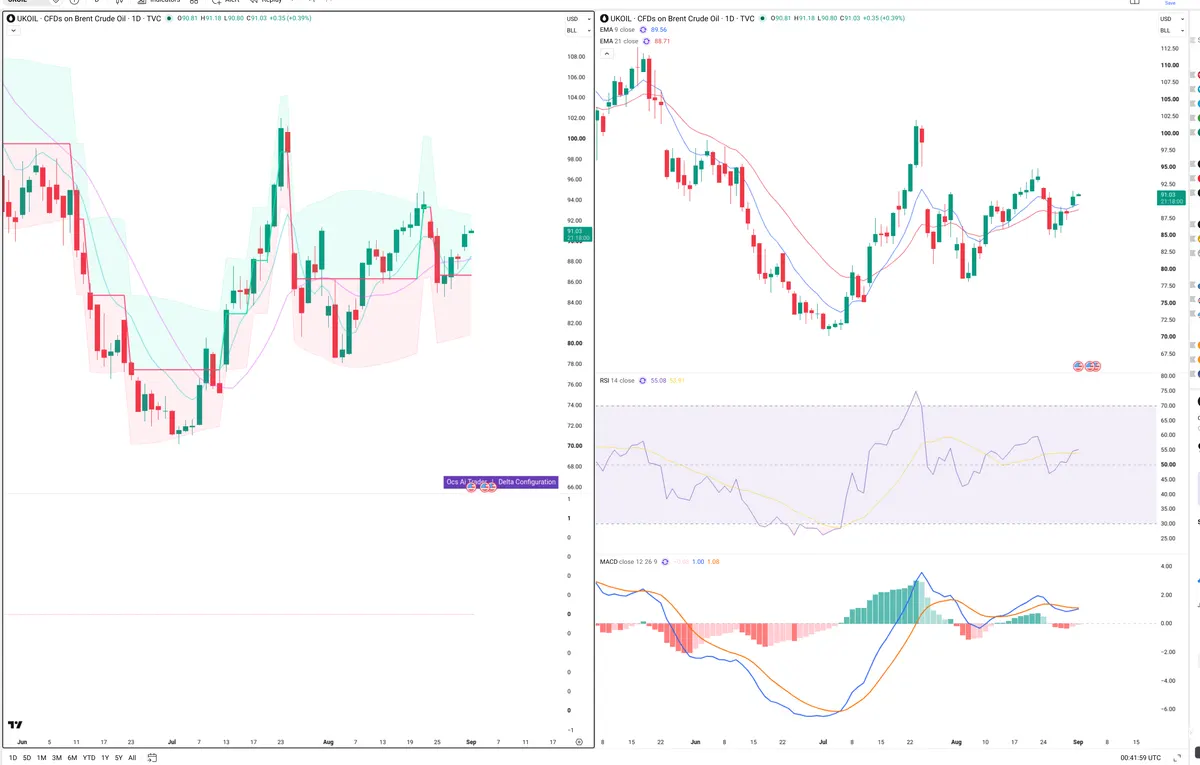The width and height of the screenshot is (1200, 765).
Task: Select the 1Y date range button
Action: coord(105,758)
